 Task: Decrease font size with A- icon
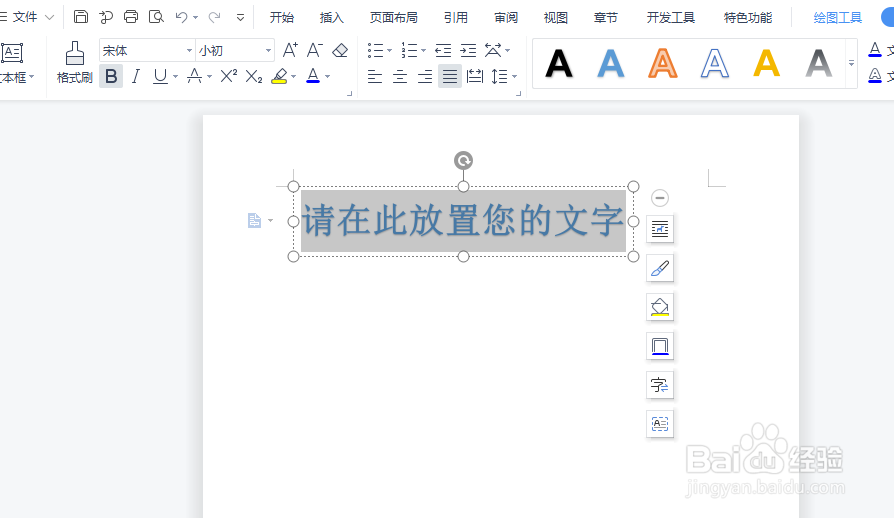tap(315, 50)
